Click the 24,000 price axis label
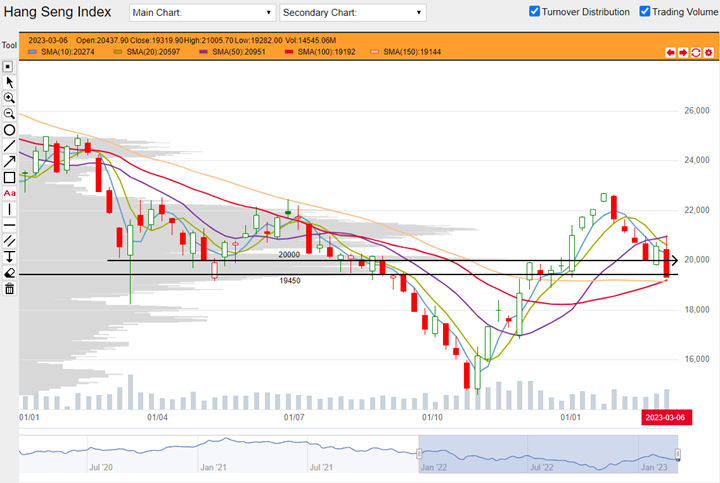Image resolution: width=720 pixels, height=483 pixels. [x=697, y=160]
